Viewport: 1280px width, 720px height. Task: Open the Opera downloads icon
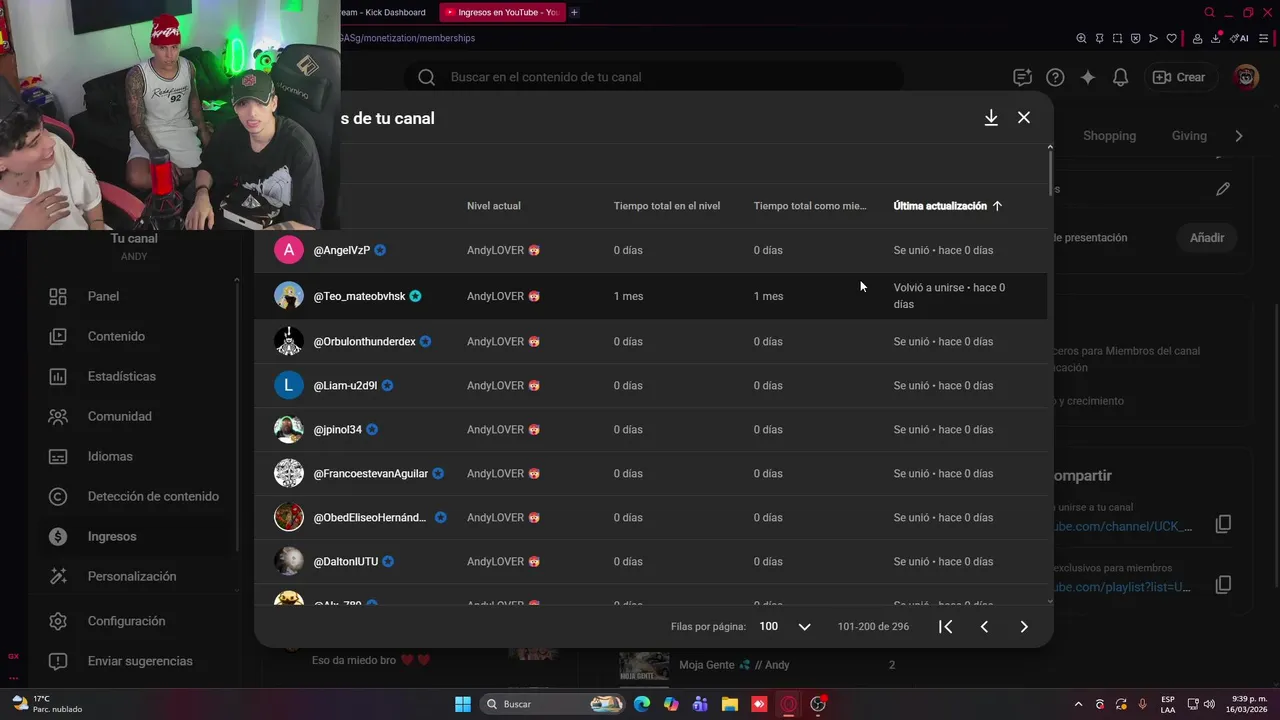point(1217,38)
